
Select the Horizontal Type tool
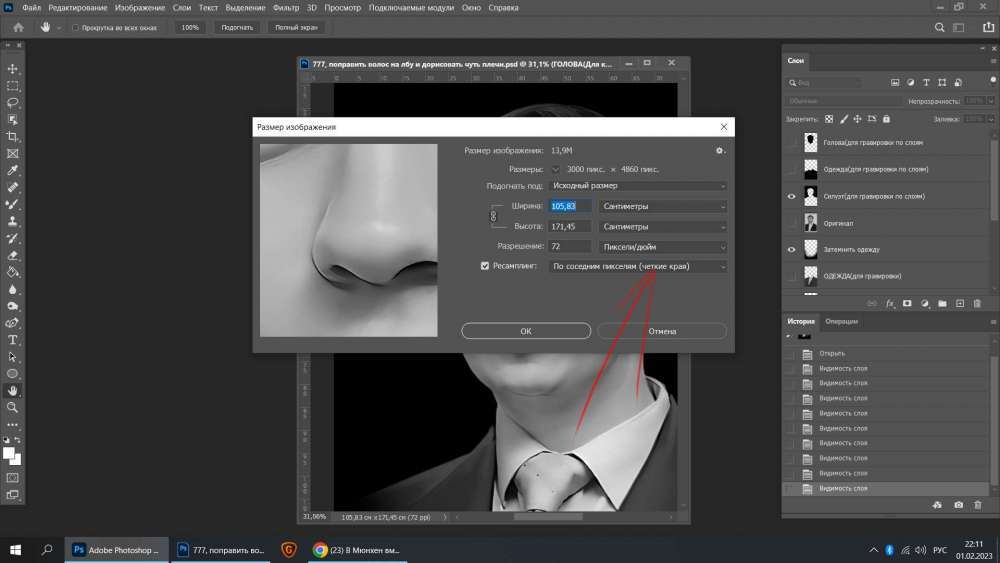pos(13,339)
